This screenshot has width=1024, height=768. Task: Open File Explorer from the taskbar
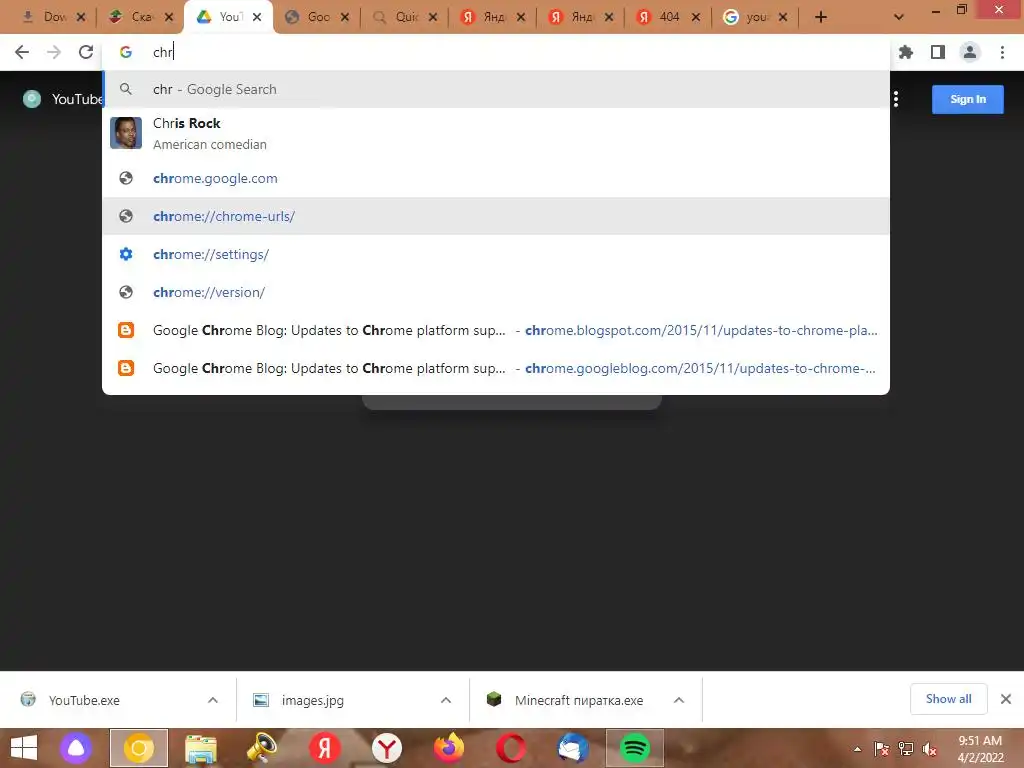tap(200, 748)
